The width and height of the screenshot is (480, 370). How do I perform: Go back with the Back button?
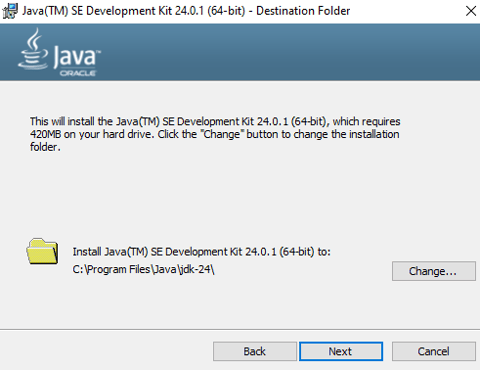255,351
